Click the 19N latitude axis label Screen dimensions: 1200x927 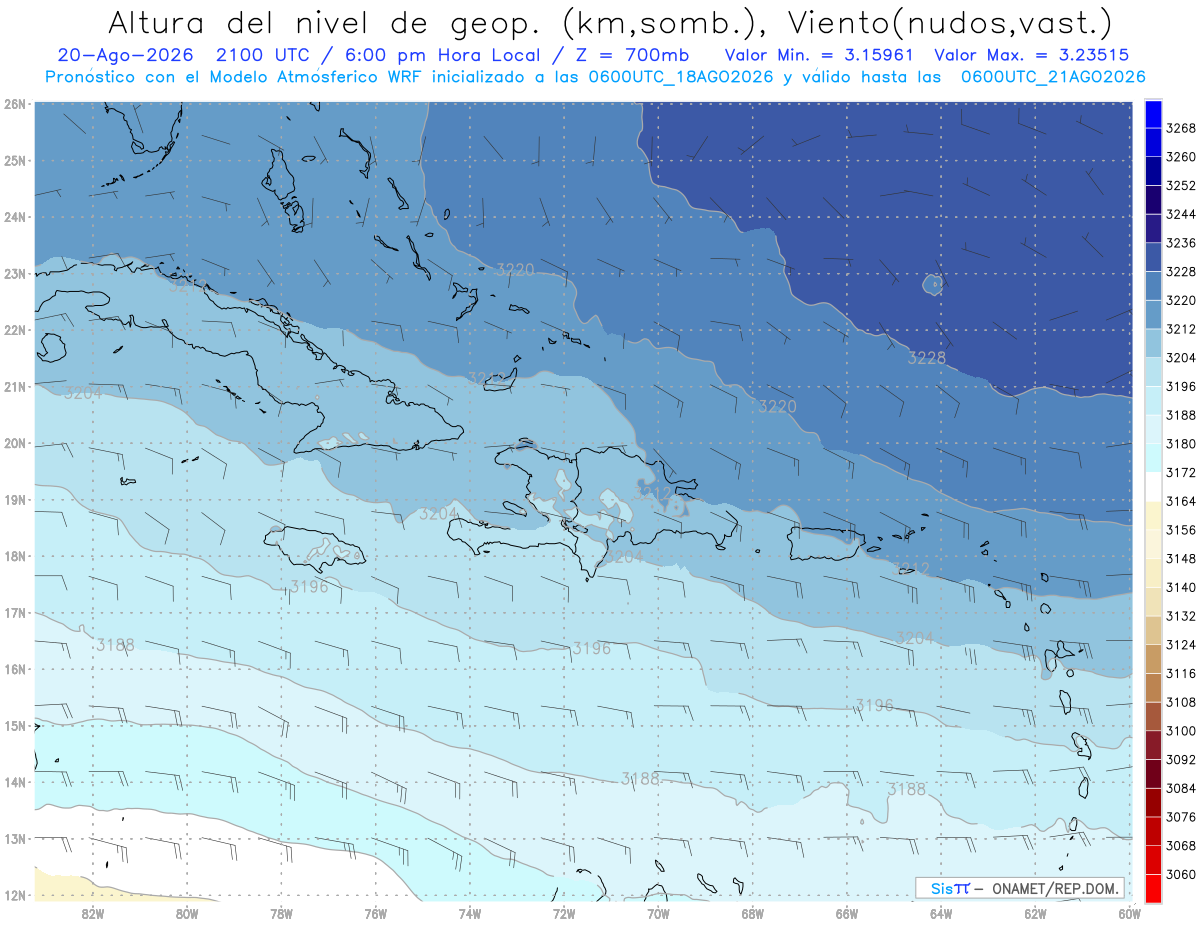(15, 499)
